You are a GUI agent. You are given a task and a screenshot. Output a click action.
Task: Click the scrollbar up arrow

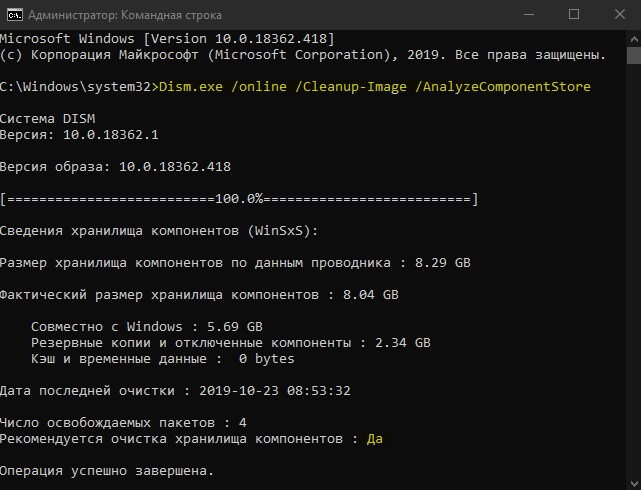(634, 40)
